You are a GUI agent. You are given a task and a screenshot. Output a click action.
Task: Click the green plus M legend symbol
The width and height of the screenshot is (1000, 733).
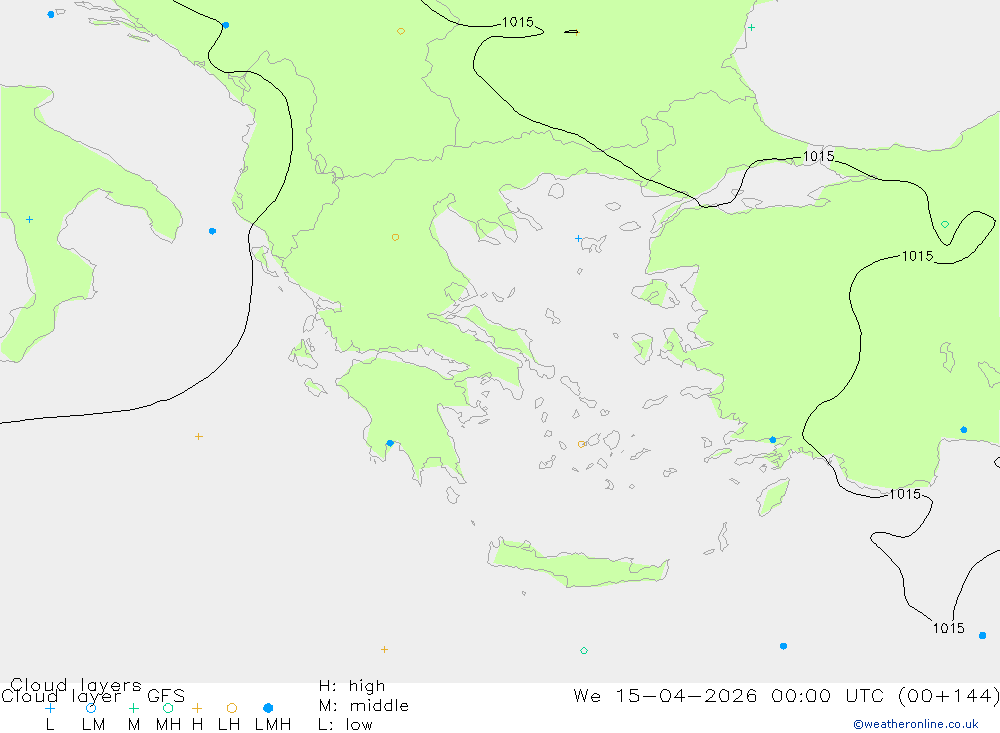(133, 708)
